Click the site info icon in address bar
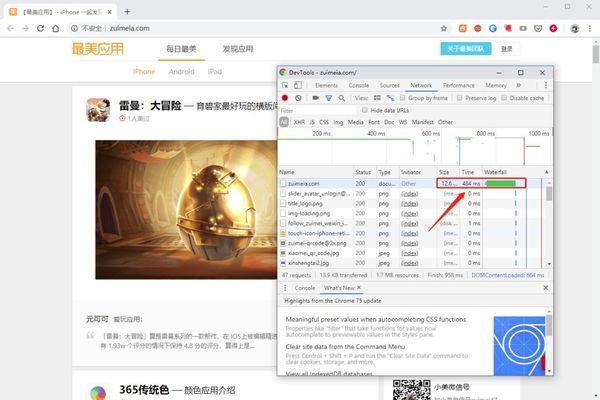The image size is (600, 400). [x=74, y=28]
